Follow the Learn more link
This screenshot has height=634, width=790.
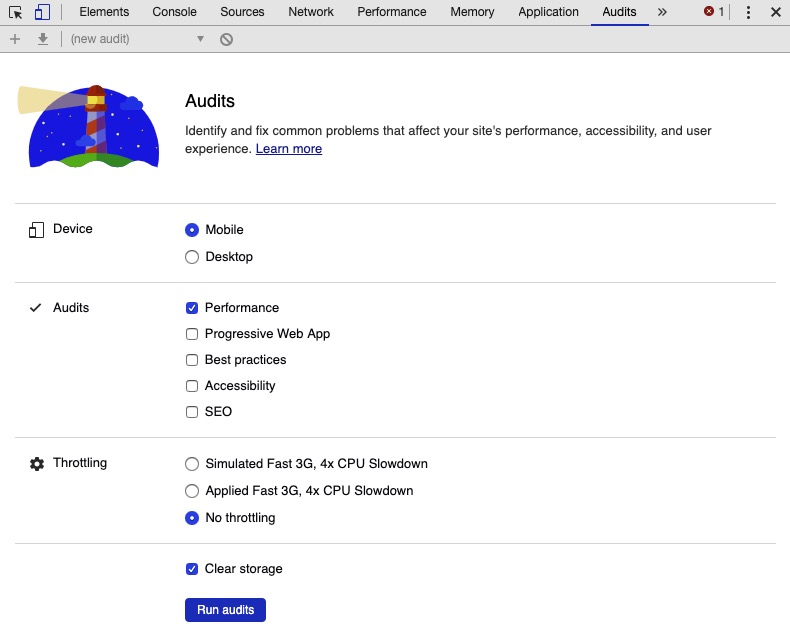[289, 149]
